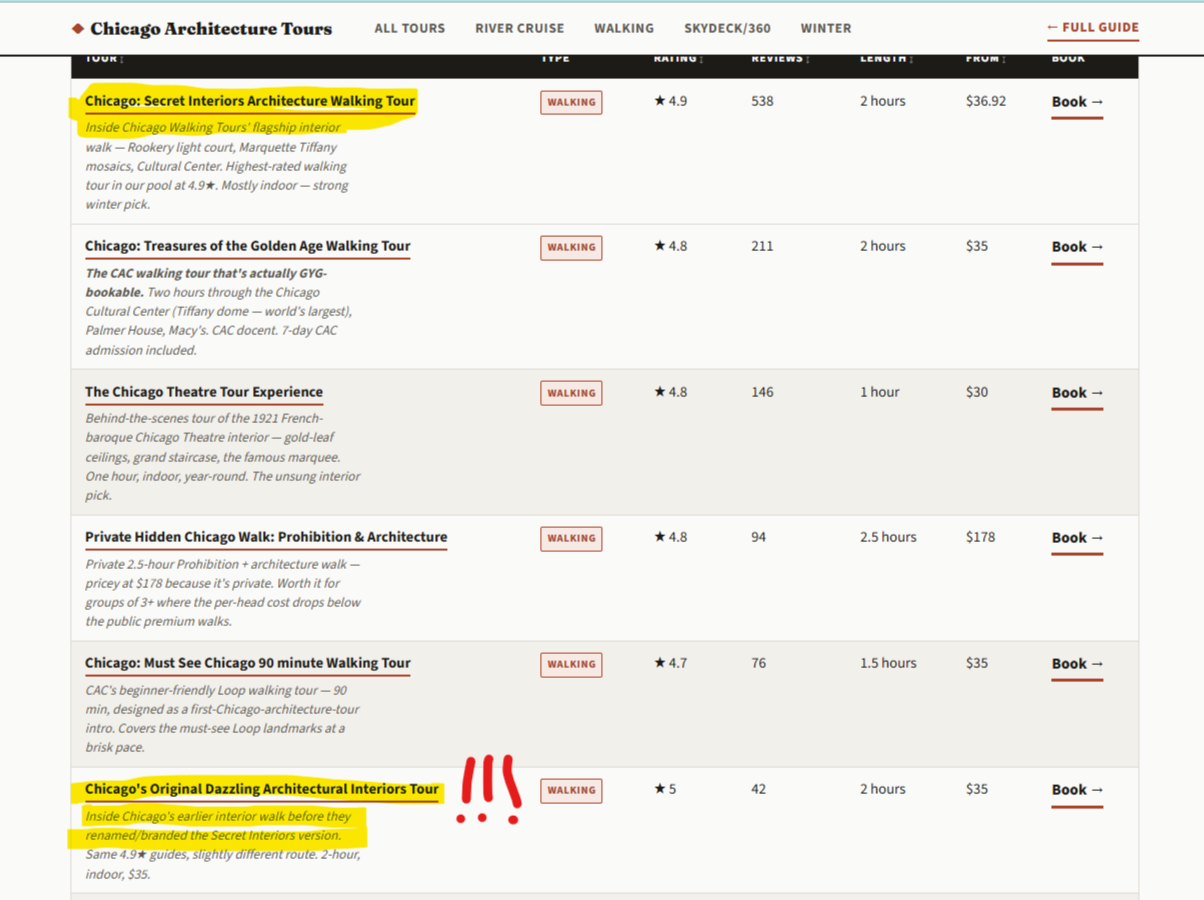Click the 4.9 star rating value
1204x900 pixels.
point(671,101)
